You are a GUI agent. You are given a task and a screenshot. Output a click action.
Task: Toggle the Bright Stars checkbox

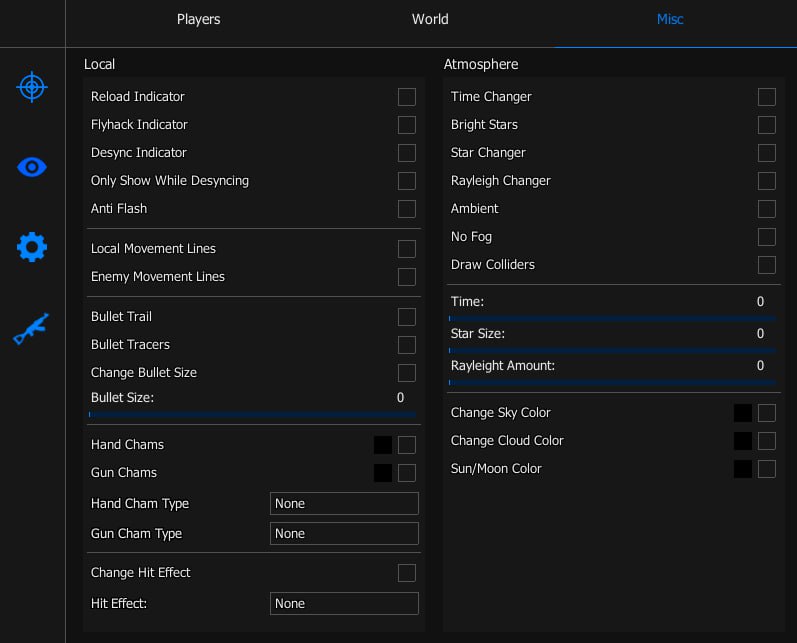point(767,125)
